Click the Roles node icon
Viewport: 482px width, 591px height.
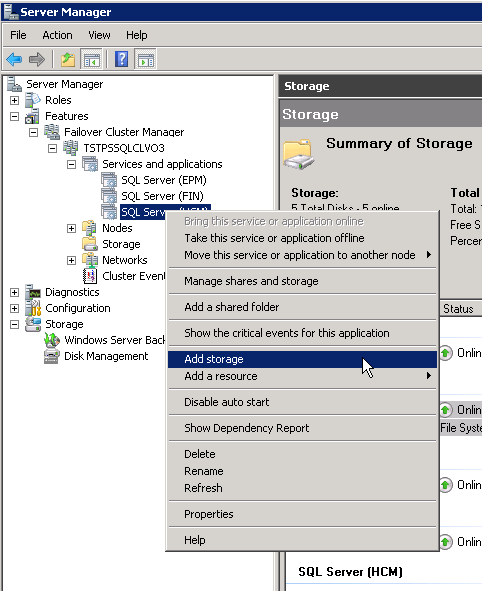click(32, 100)
